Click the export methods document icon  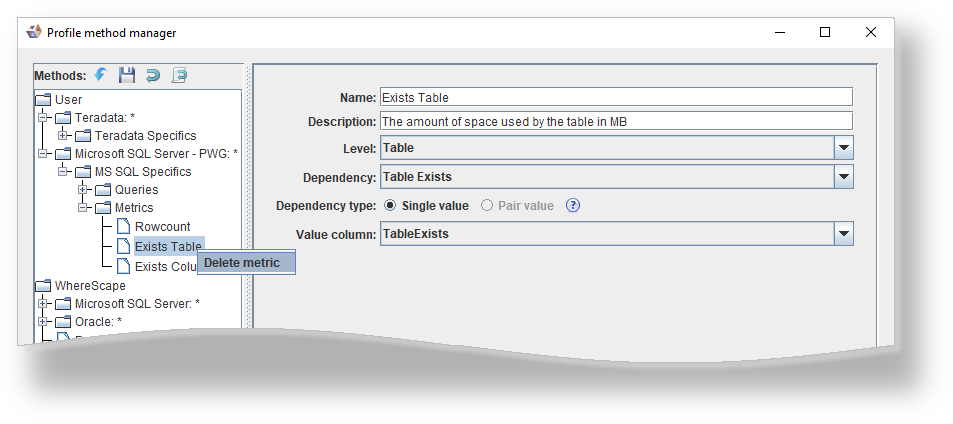pyautogui.click(x=179, y=75)
